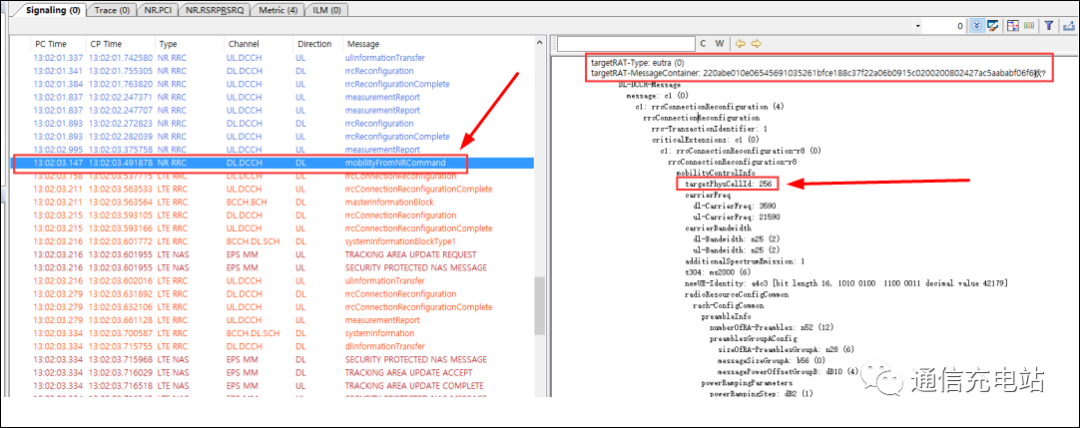Select rrcReconfiguration row at 13:02:01.341
Image resolution: width=1080 pixels, height=428 pixels.
(x=274, y=71)
